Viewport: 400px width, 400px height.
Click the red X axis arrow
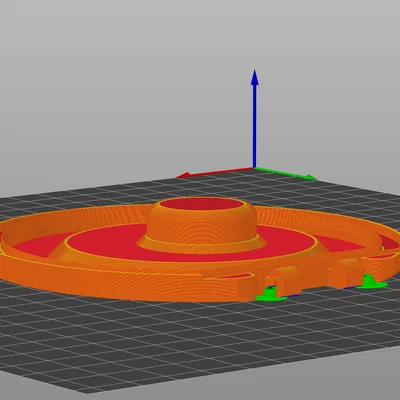tap(215, 173)
